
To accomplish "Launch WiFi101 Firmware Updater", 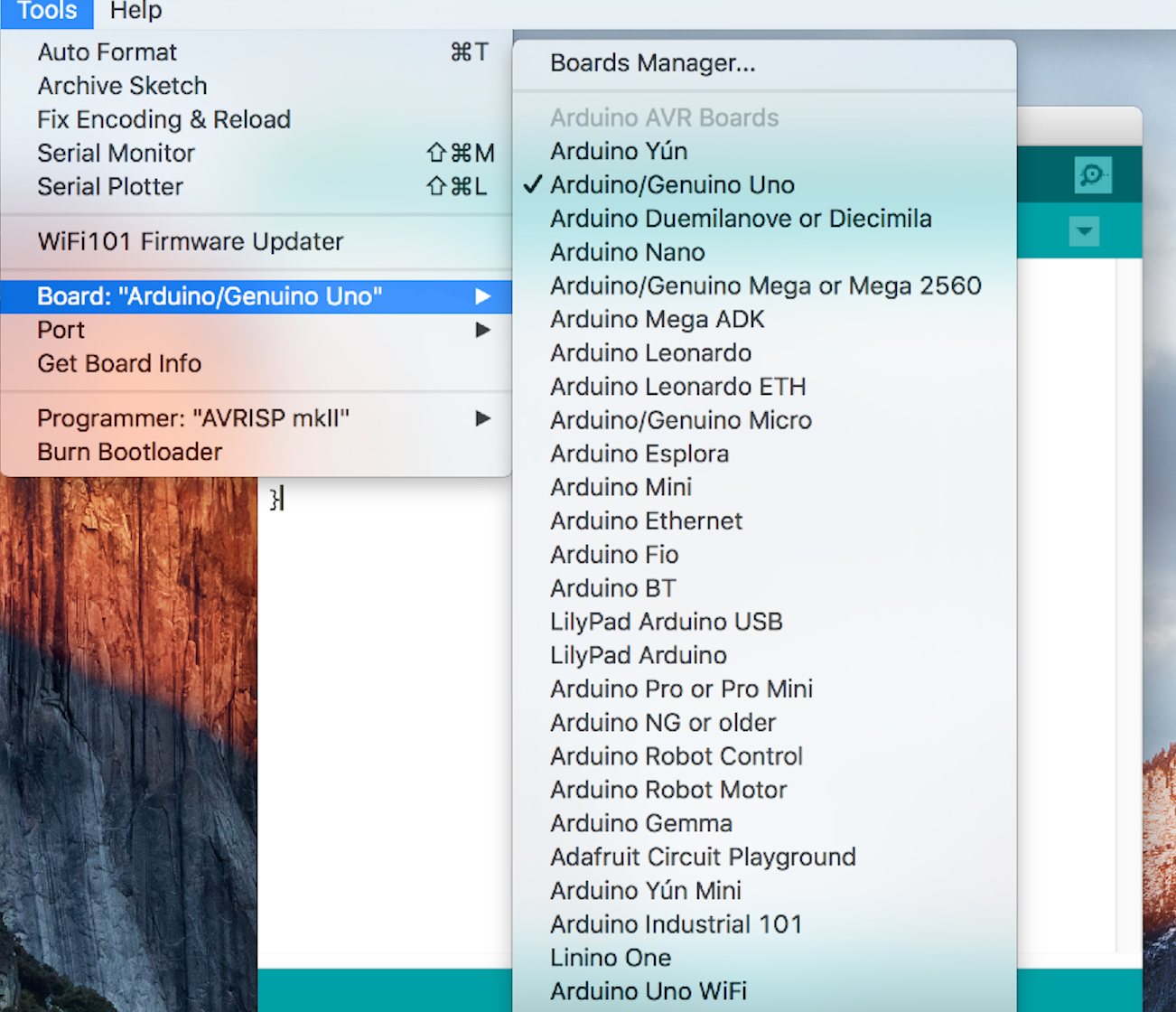I will coord(257,241).
